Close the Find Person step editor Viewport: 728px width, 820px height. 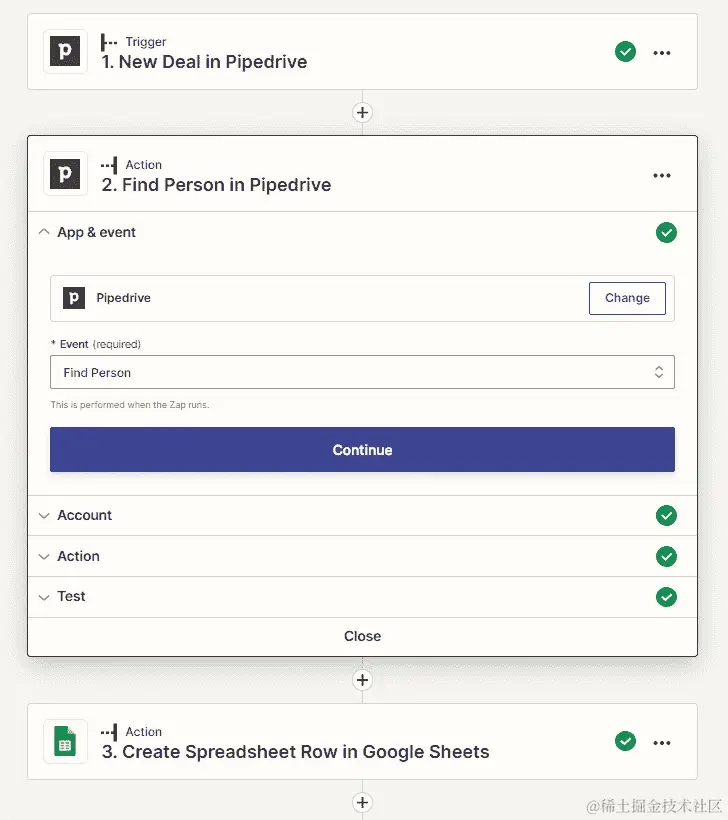click(362, 636)
